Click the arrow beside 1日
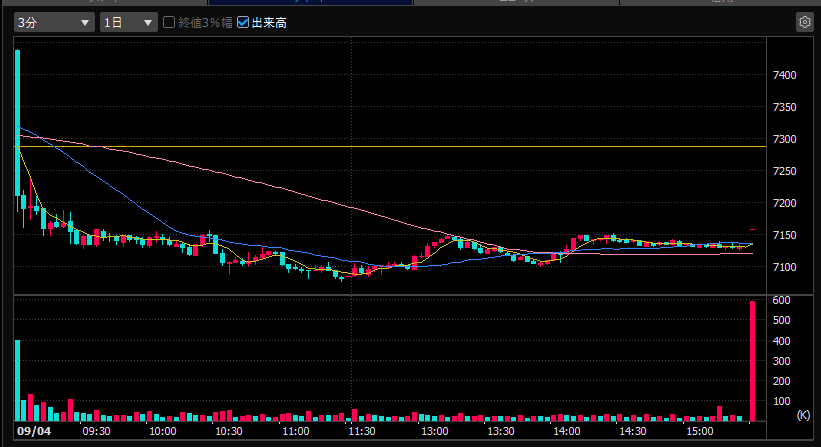 pos(148,23)
